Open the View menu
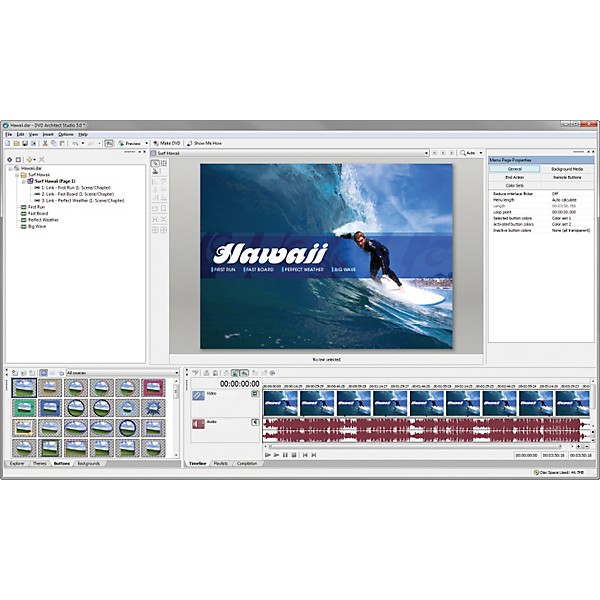 [34, 134]
